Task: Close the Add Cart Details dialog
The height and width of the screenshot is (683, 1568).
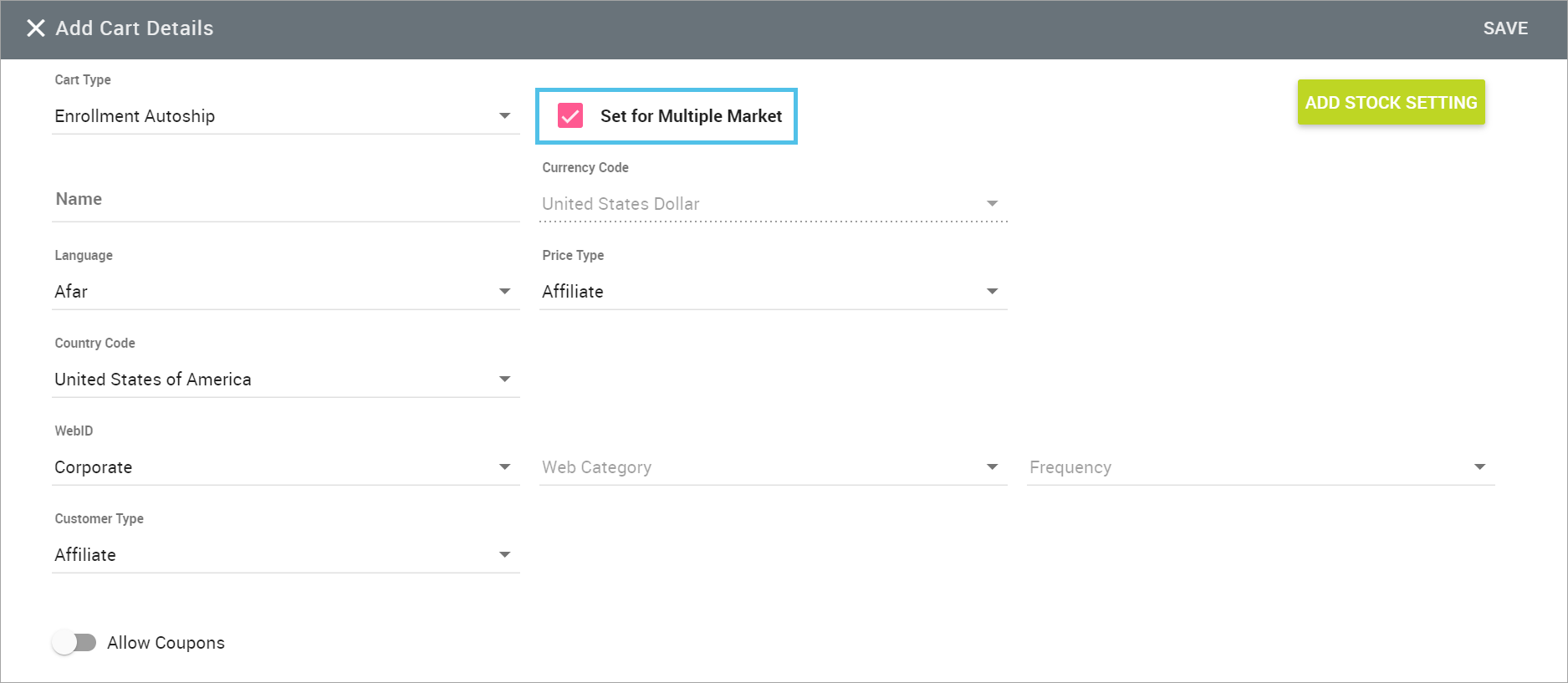Action: coord(35,28)
